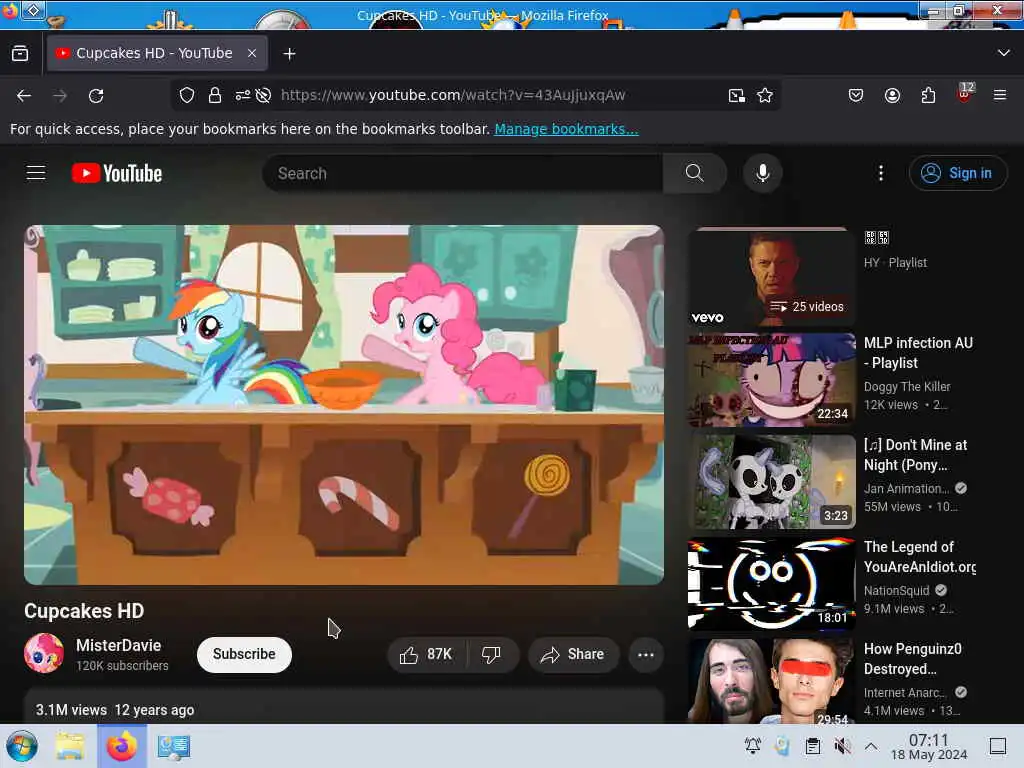Click the Firefox View icon
The width and height of the screenshot is (1024, 768).
click(20, 54)
